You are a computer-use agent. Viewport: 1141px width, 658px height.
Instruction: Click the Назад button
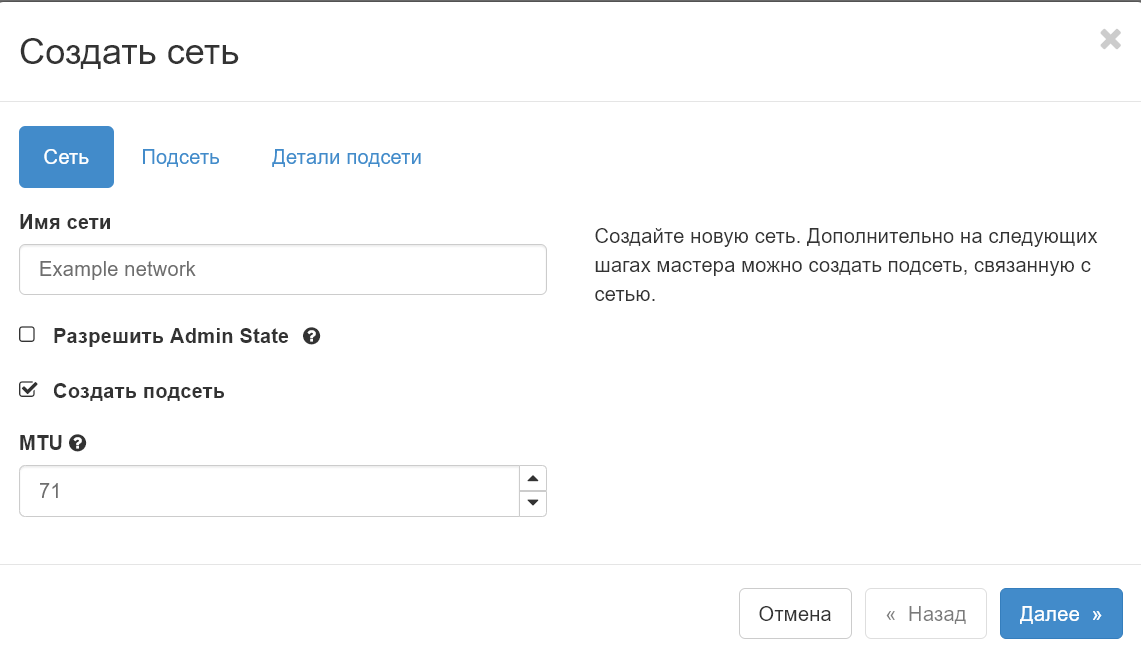coord(925,614)
